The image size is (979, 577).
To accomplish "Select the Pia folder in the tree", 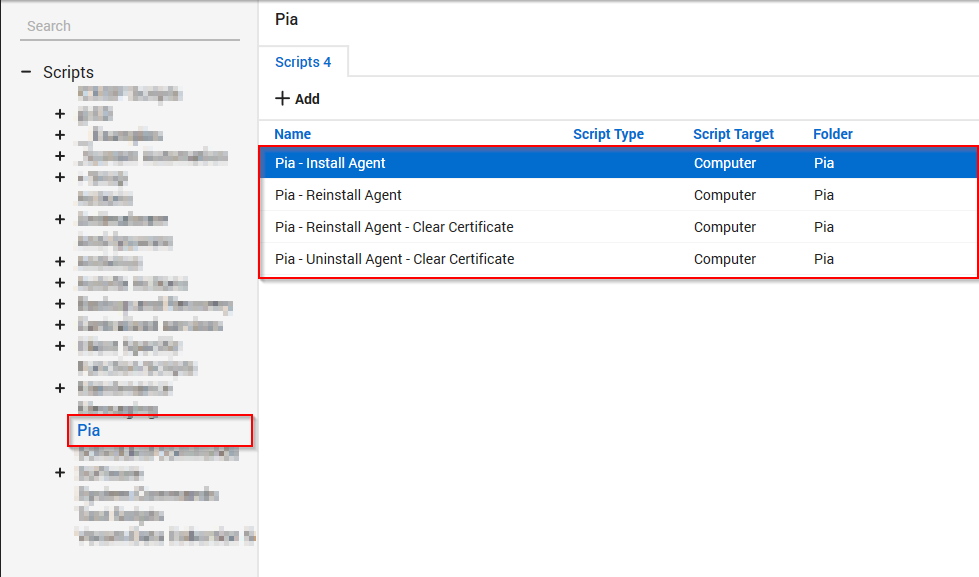I will [x=89, y=430].
